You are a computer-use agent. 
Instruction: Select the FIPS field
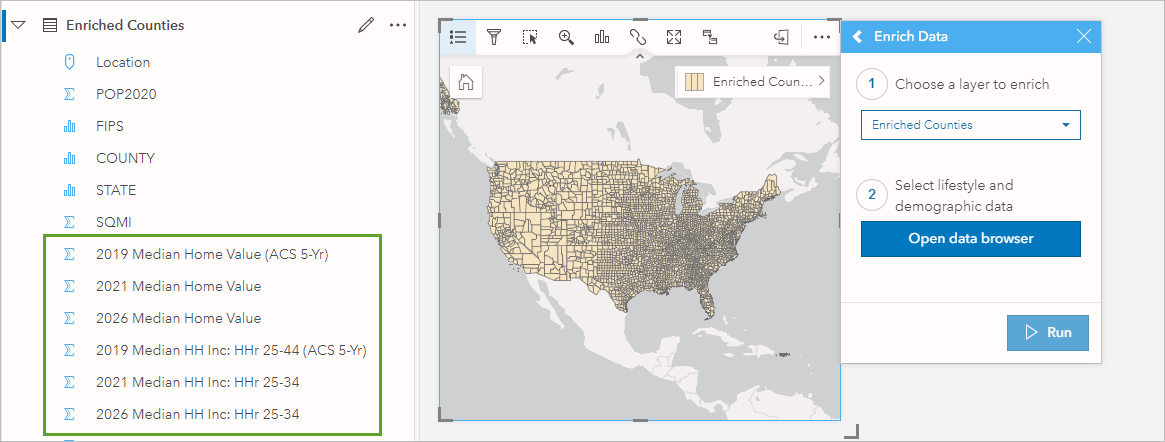pos(109,126)
